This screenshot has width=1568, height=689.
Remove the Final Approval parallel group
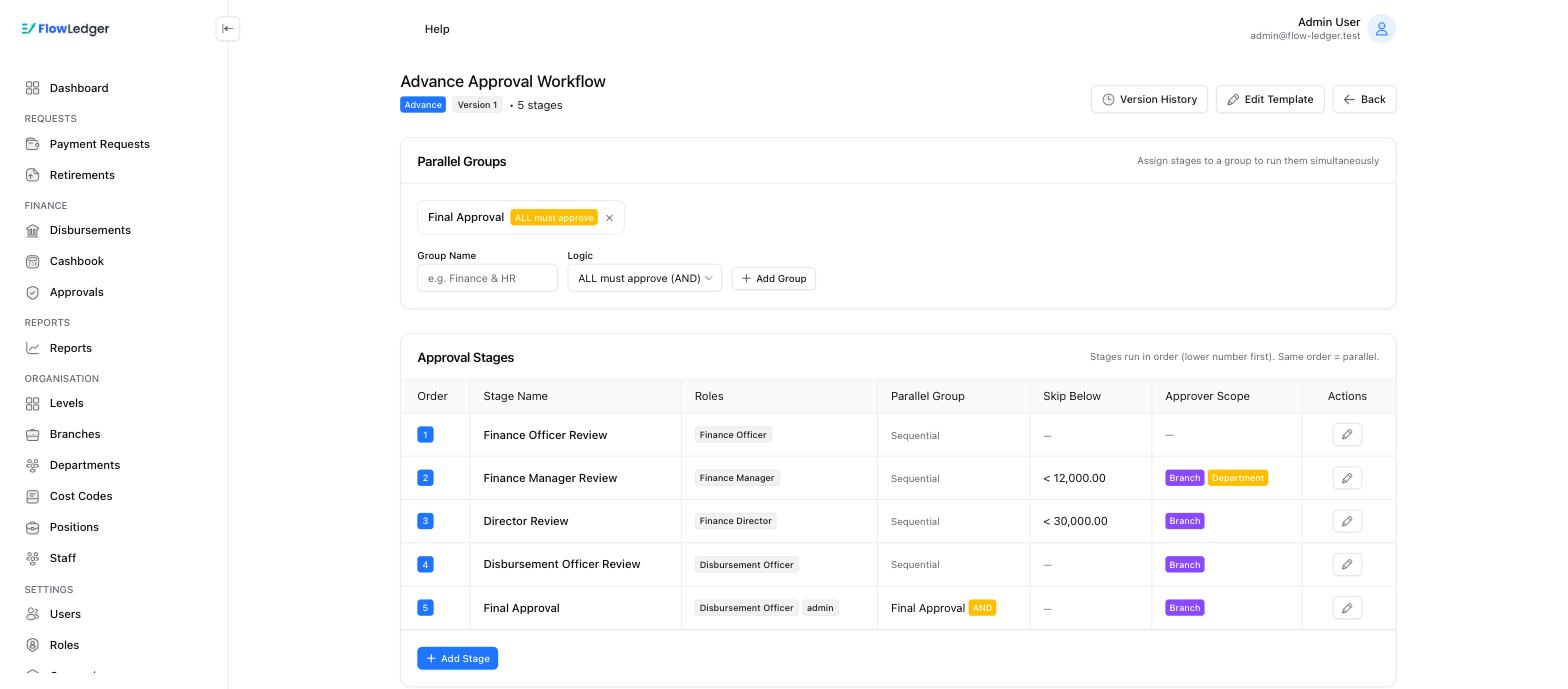(x=609, y=218)
